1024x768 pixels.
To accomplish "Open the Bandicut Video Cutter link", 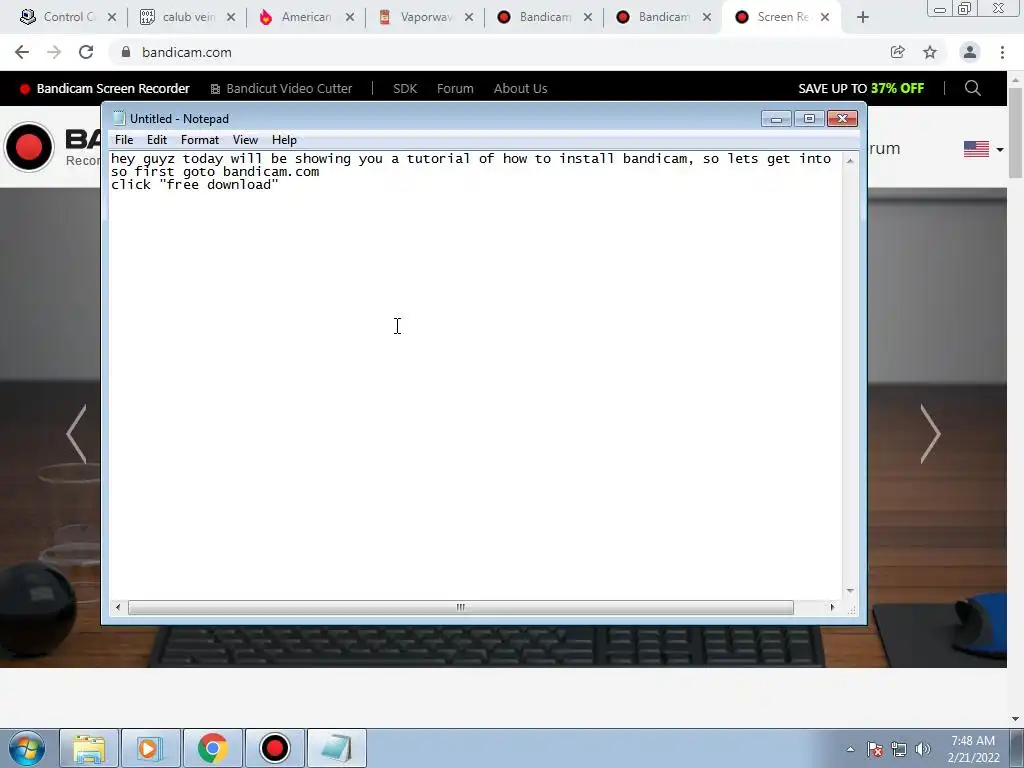I will pos(281,88).
